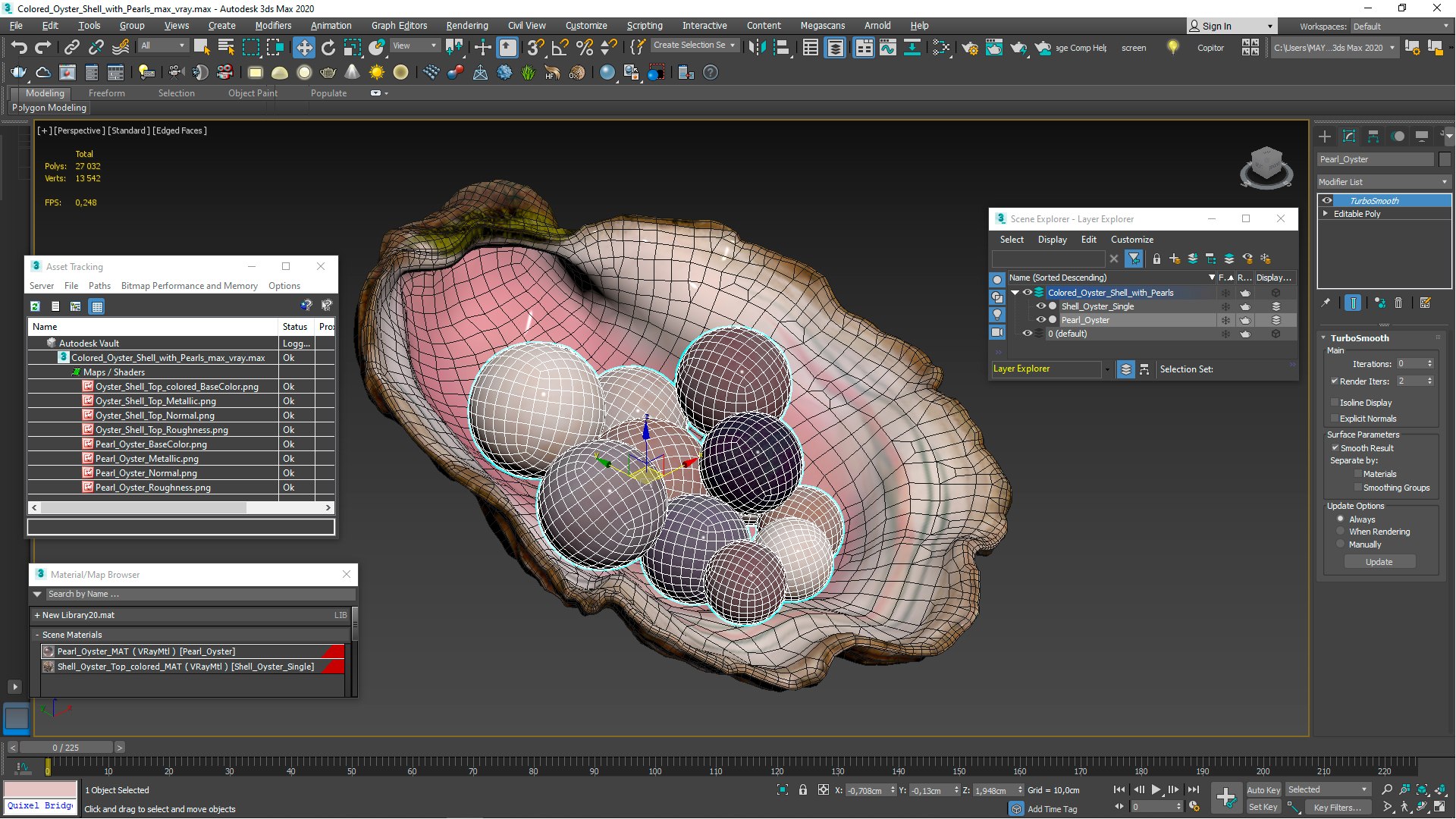Open Bitmap Performance and Memory menu
Viewport: 1456px width, 819px height.
point(189,286)
